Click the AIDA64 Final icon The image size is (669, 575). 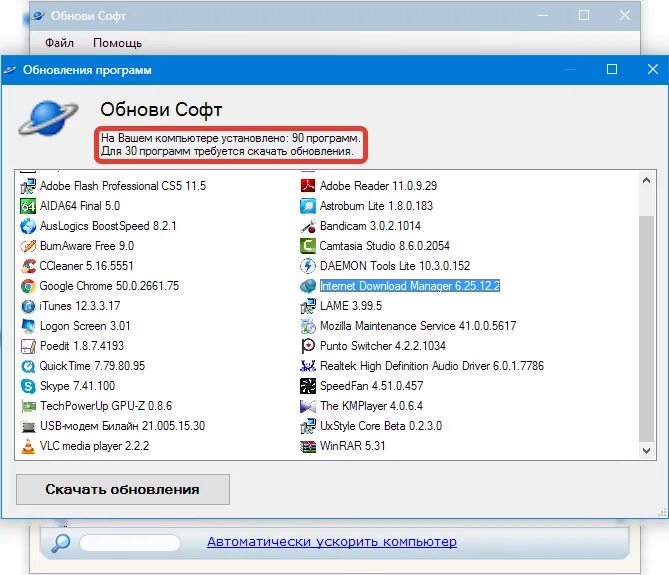28,206
